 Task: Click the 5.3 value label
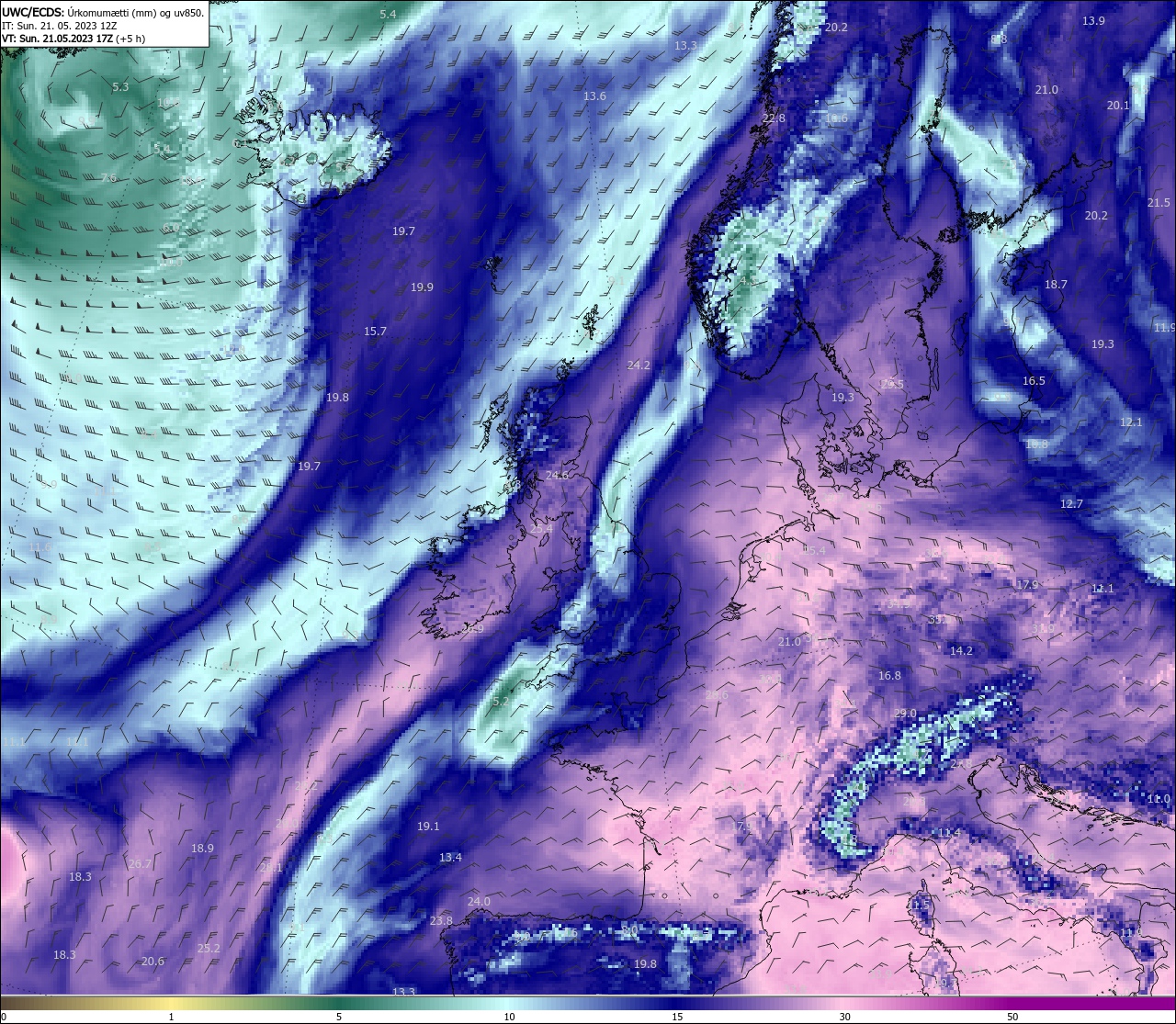click(x=120, y=87)
